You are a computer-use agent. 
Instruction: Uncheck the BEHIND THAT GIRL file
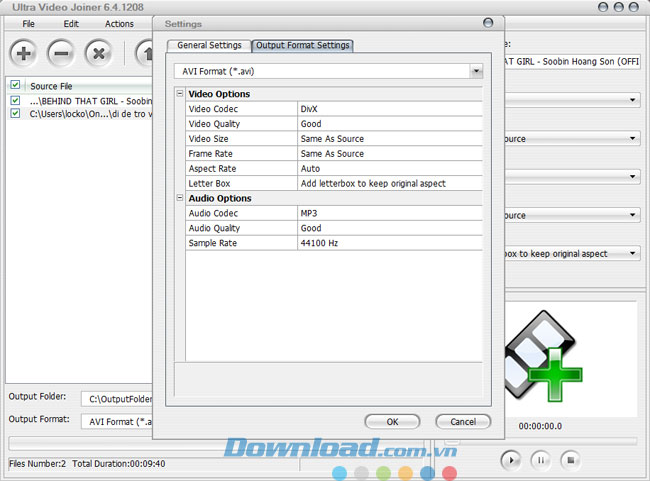pos(15,100)
